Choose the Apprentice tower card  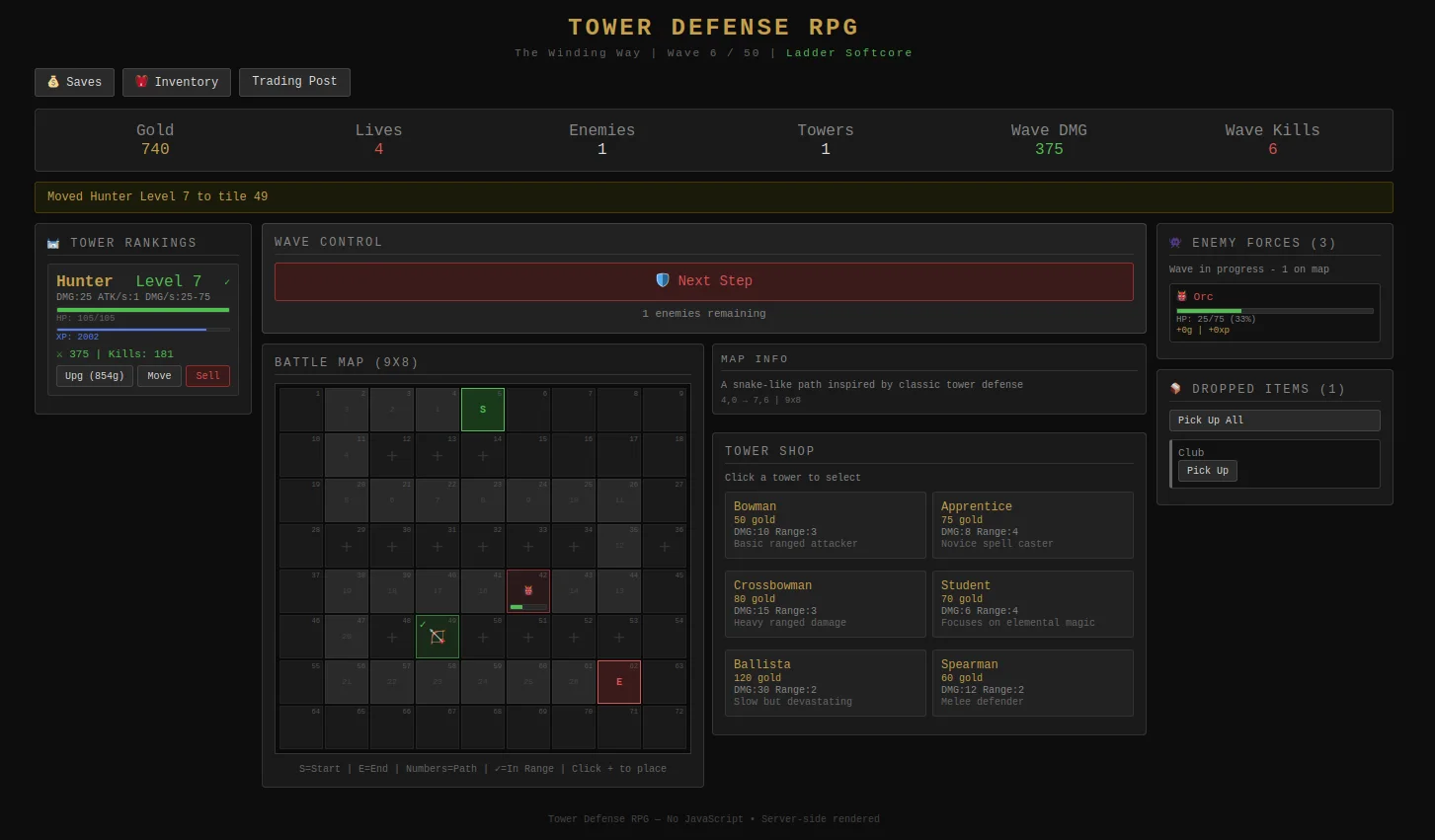[1032, 524]
